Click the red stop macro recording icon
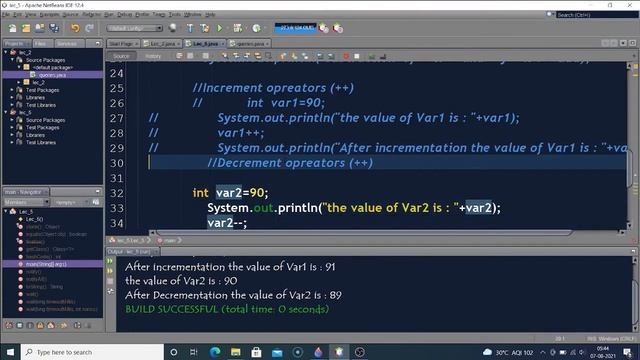 point(346,56)
